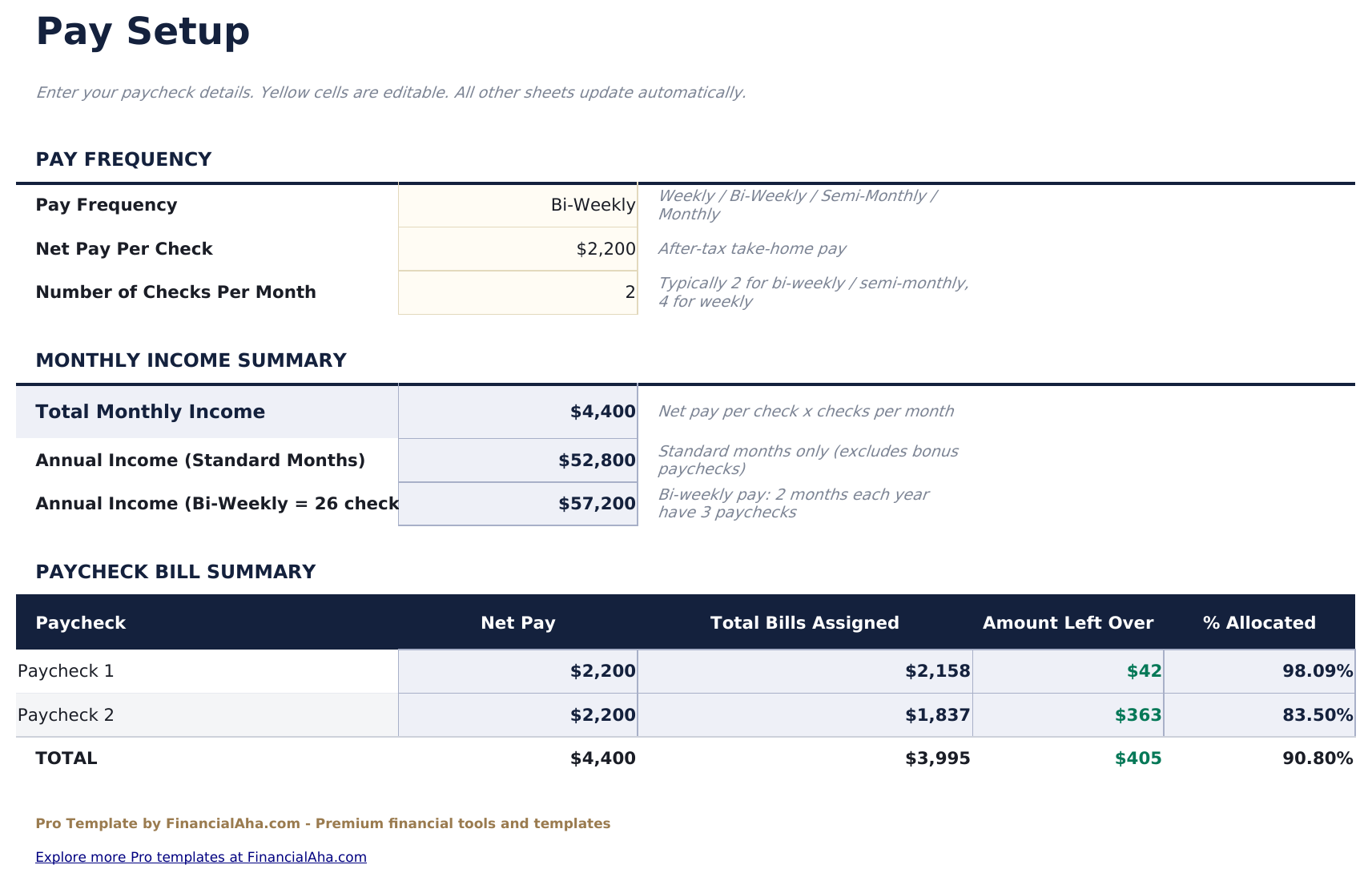This screenshot has height=881, width=1372.
Task: Click the PAYCHECK BILL SUMMARY heading
Action: (x=176, y=571)
